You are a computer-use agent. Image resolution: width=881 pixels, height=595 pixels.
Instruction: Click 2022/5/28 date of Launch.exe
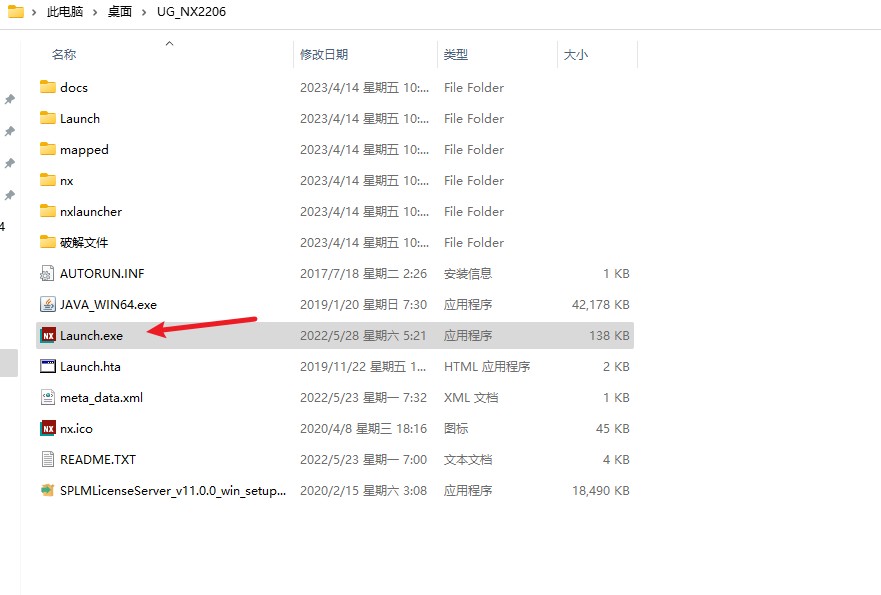coord(363,335)
